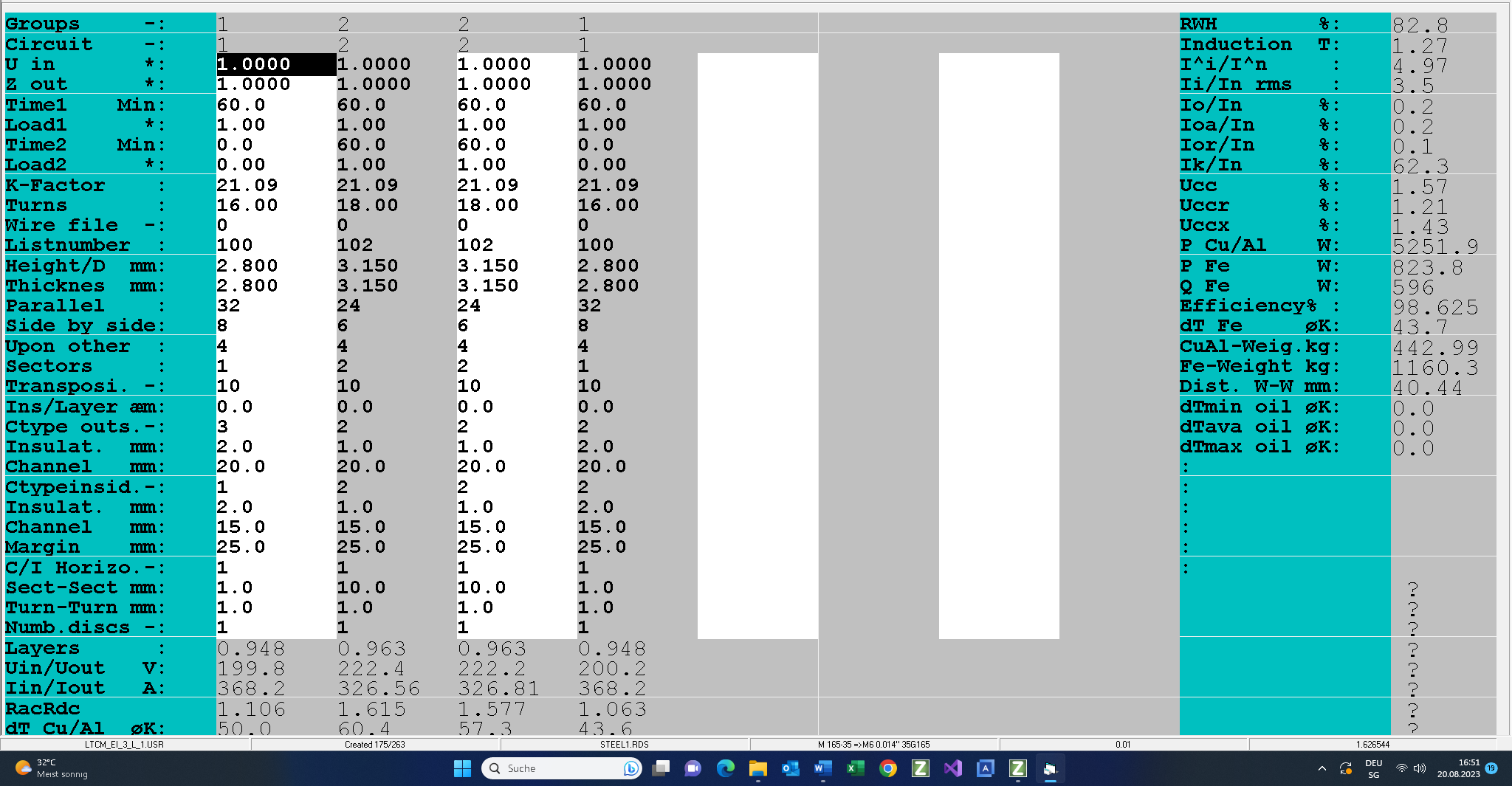The image size is (1512, 786).
Task: Open Visual Studio from the taskbar
Action: (952, 768)
